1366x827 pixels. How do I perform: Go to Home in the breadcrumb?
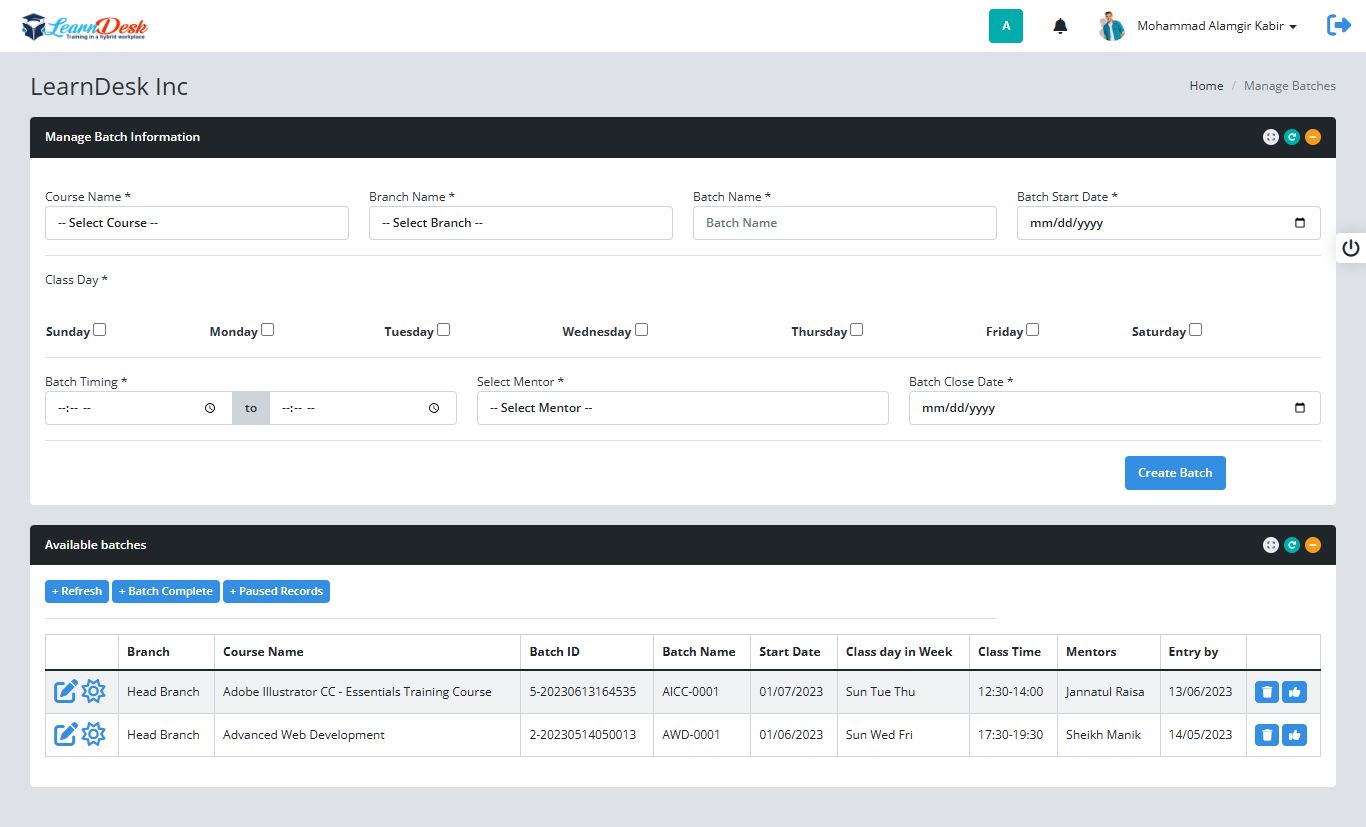(x=1206, y=86)
